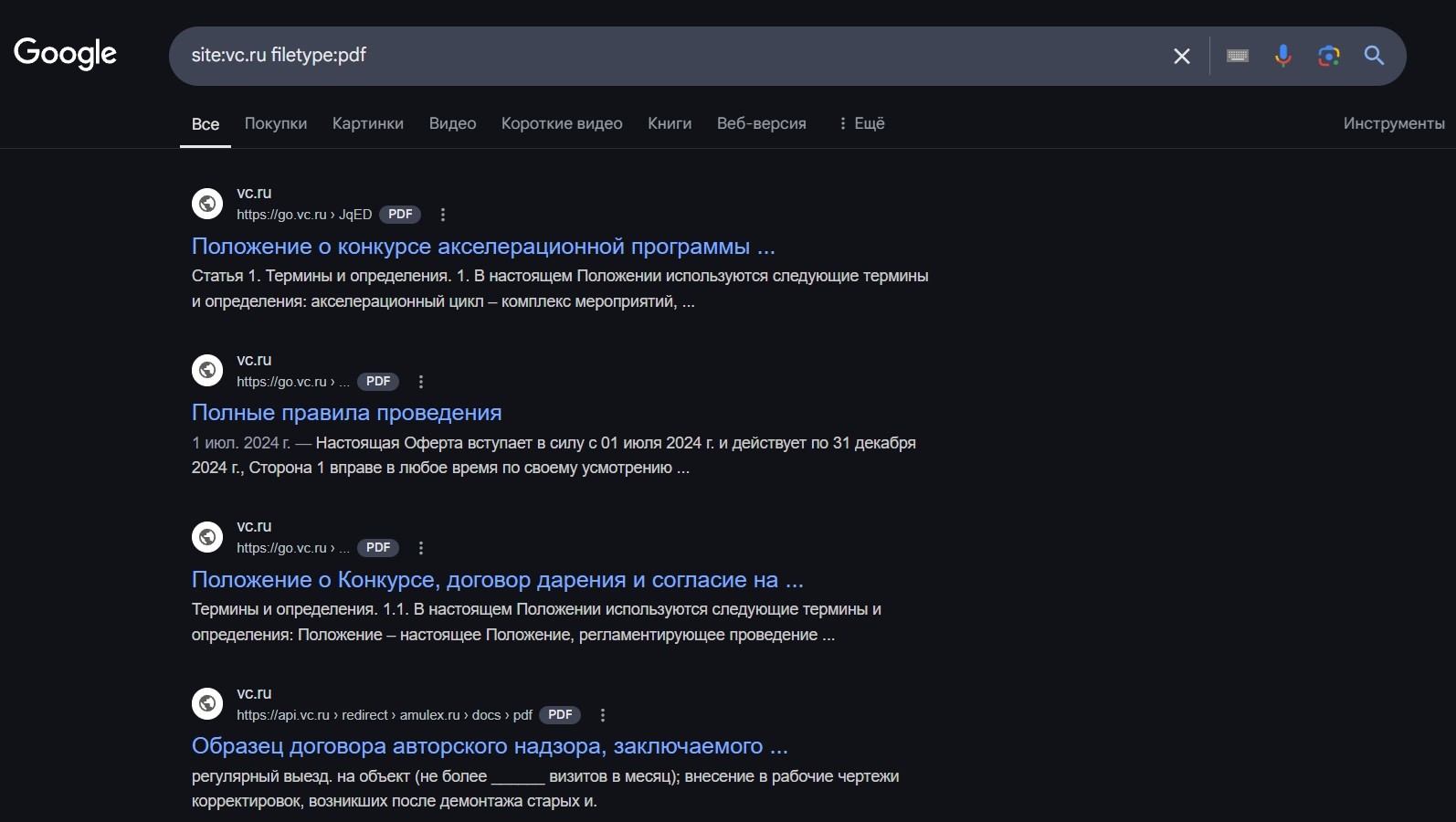Open 'Образец договора авторского надзора' result
This screenshot has width=1456, height=822.
pyautogui.click(x=489, y=746)
